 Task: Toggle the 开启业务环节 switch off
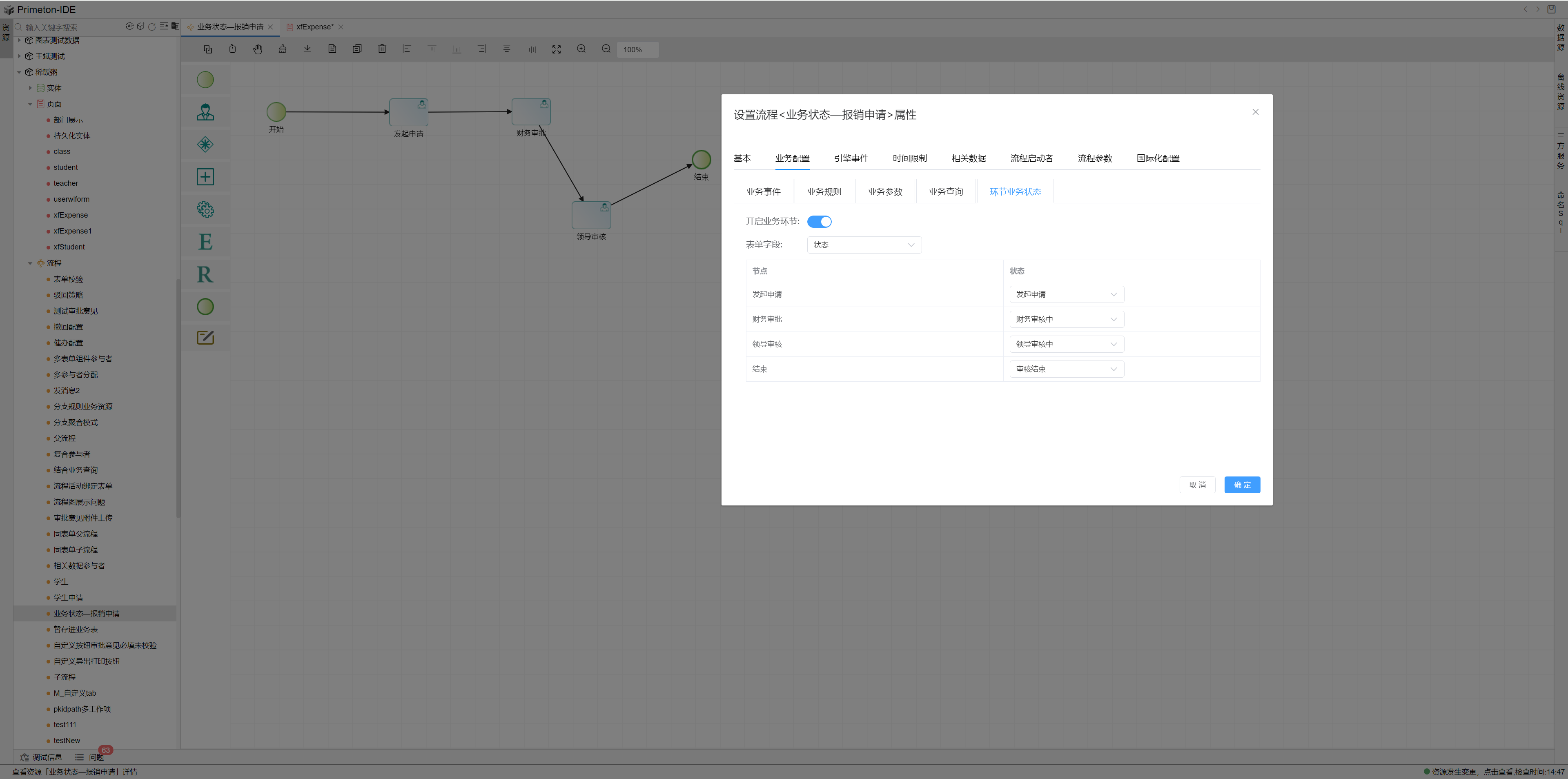click(x=819, y=222)
